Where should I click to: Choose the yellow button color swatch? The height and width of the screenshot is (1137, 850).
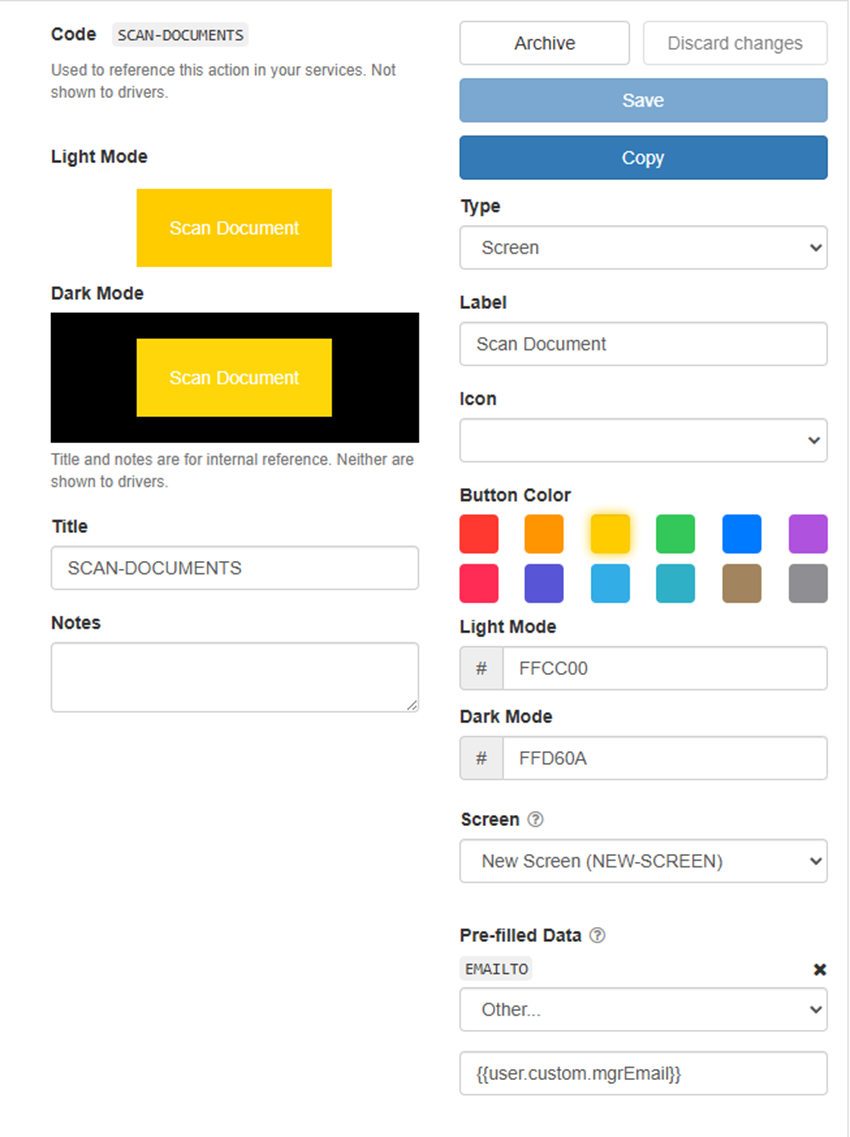pos(610,534)
